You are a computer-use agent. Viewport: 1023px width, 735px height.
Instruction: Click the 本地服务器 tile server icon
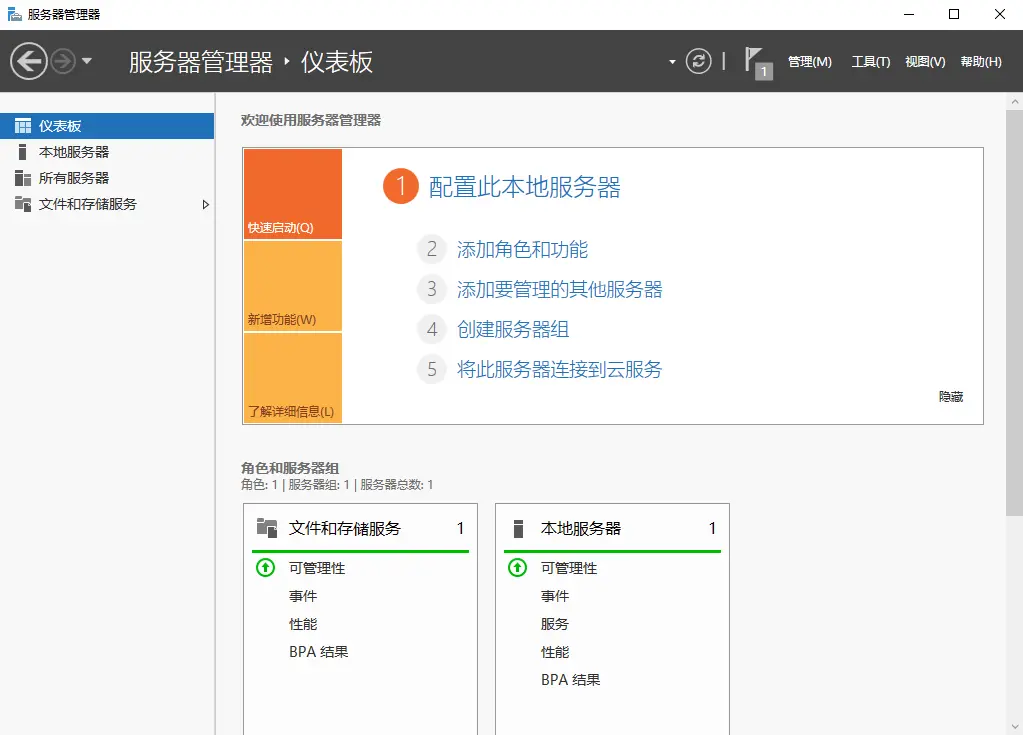coord(519,528)
